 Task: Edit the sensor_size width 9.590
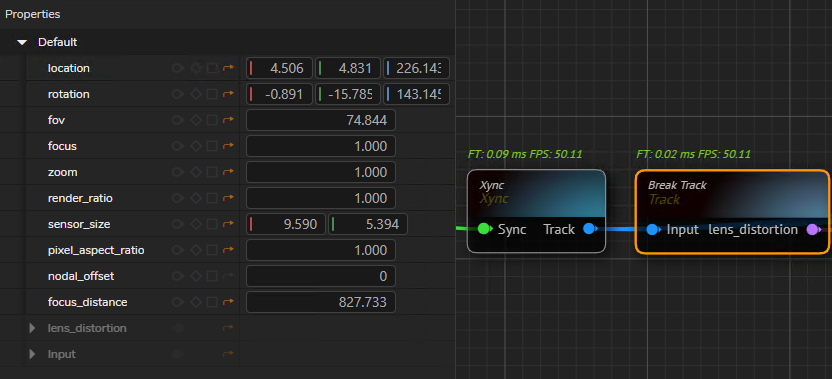[286, 224]
